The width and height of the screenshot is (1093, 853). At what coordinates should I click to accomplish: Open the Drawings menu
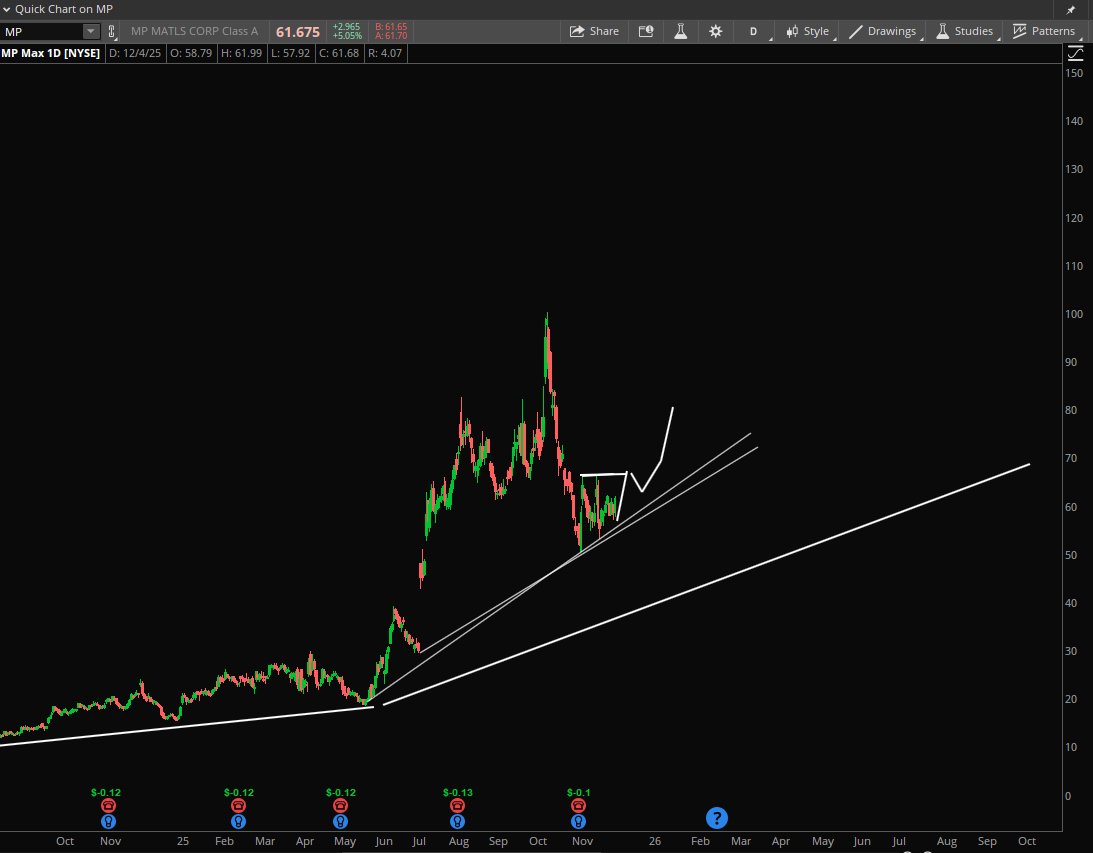point(882,31)
